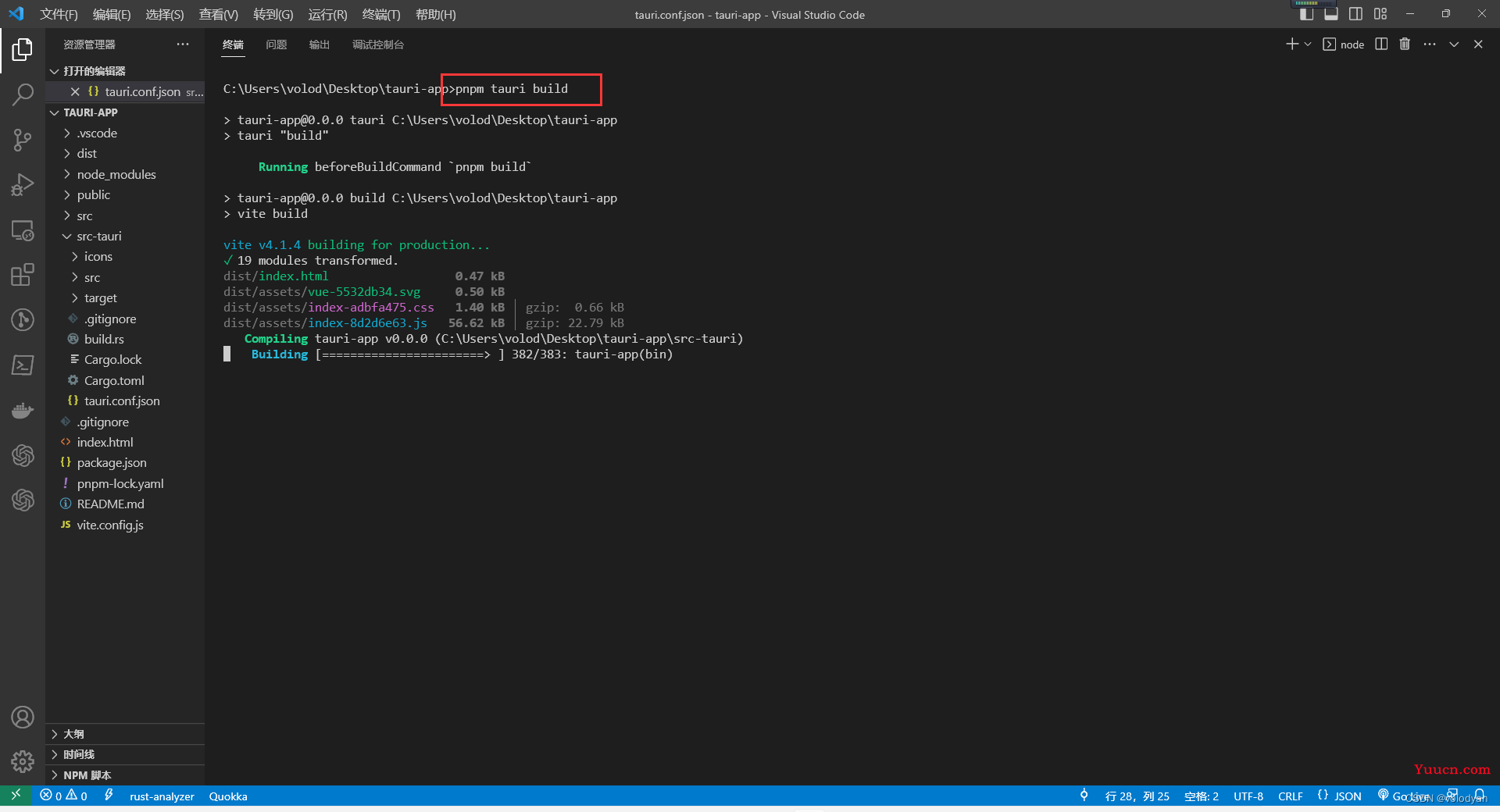The height and width of the screenshot is (812, 1500).
Task: Open the Selection menu
Action: coord(165,14)
